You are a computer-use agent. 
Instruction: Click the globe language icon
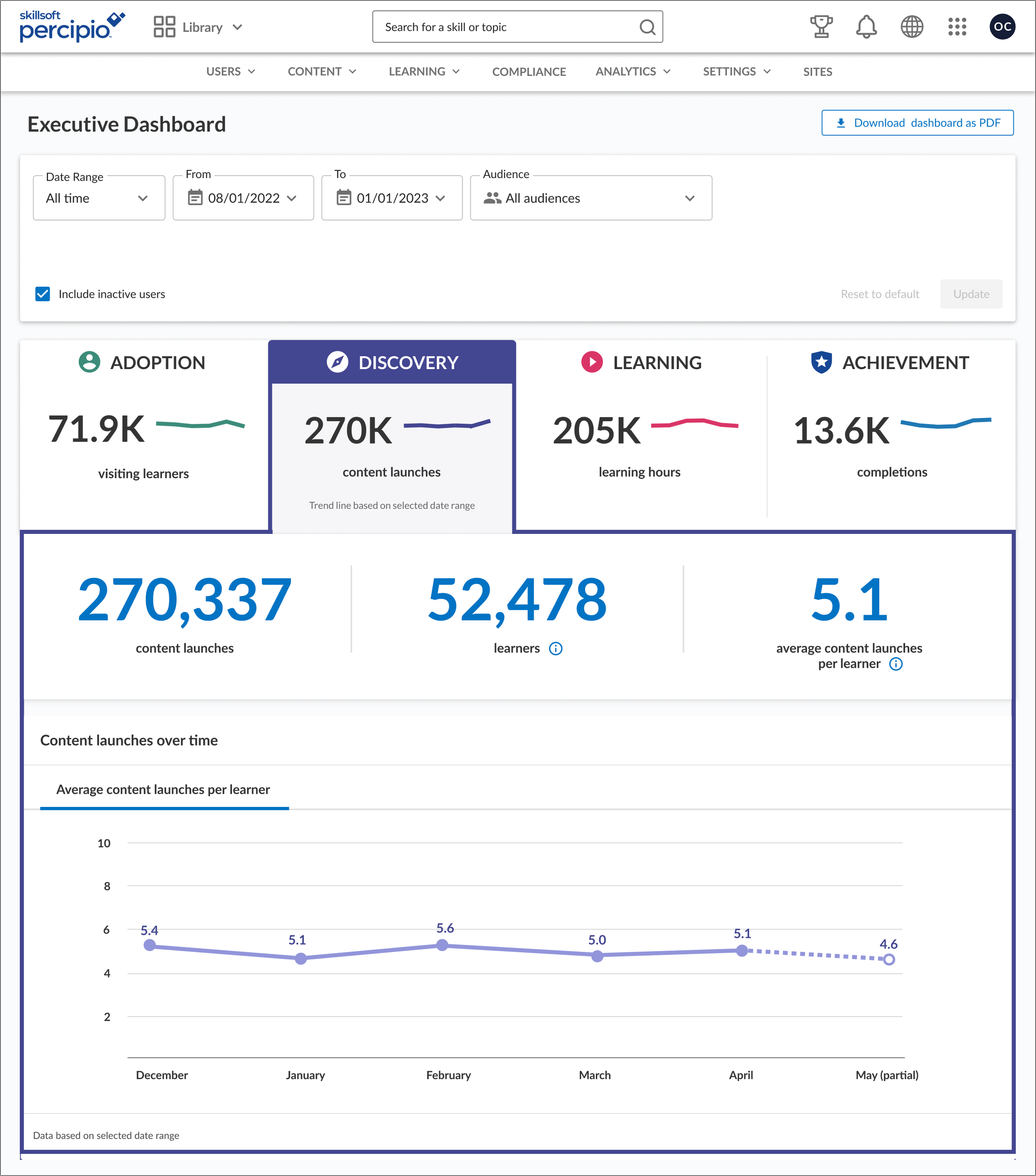[x=912, y=27]
